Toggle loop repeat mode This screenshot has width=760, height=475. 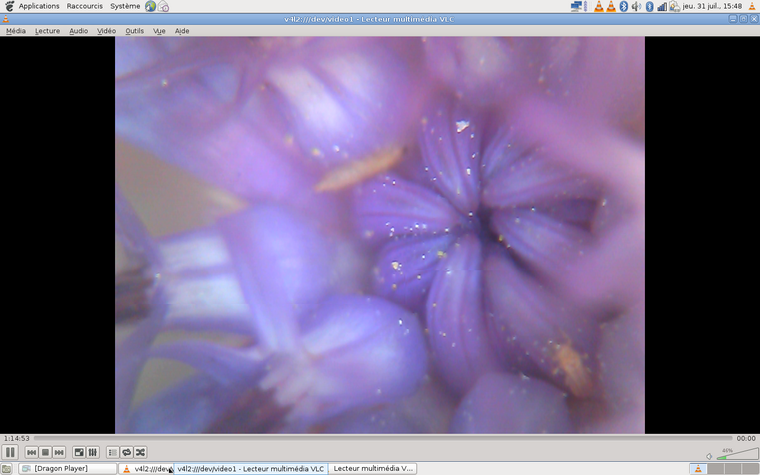pos(126,453)
